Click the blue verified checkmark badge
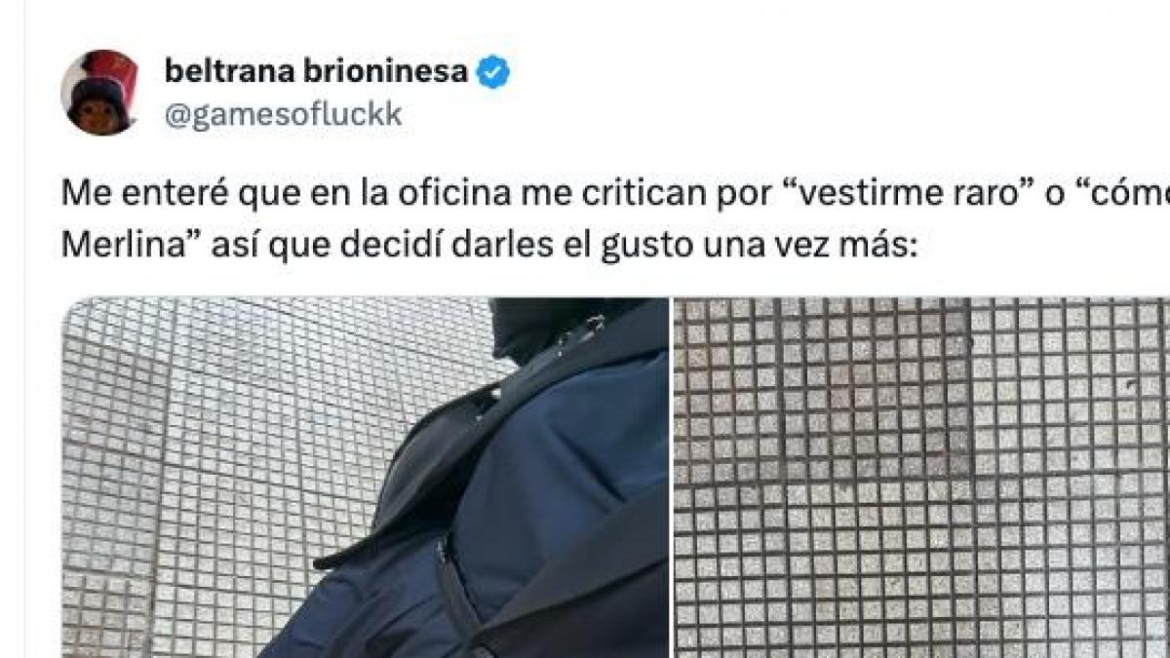This screenshot has height=658, width=1170. (492, 72)
